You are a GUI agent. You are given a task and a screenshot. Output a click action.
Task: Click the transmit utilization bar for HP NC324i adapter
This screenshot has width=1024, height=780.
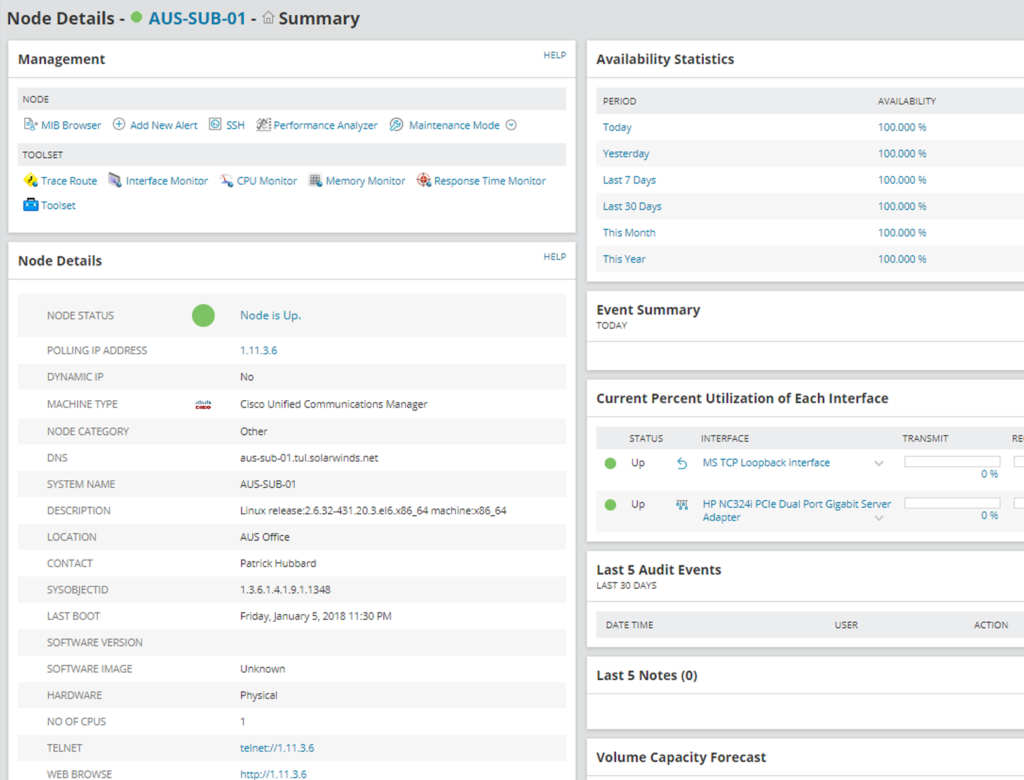pos(952,503)
